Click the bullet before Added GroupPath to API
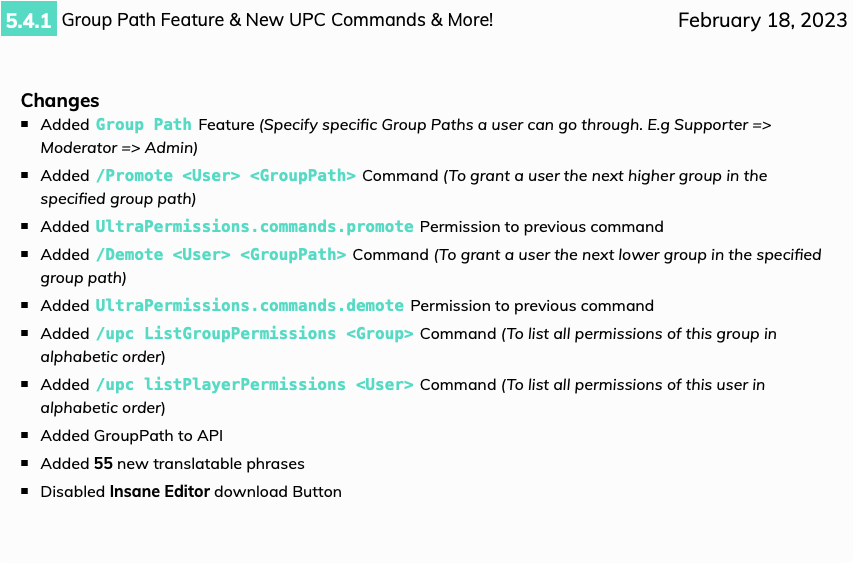 [x=24, y=435]
